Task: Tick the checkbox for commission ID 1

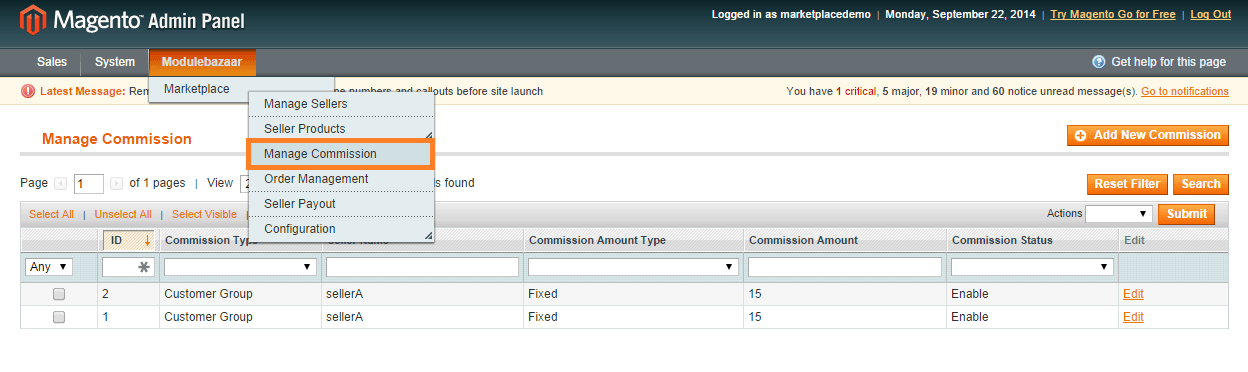Action: 59,317
